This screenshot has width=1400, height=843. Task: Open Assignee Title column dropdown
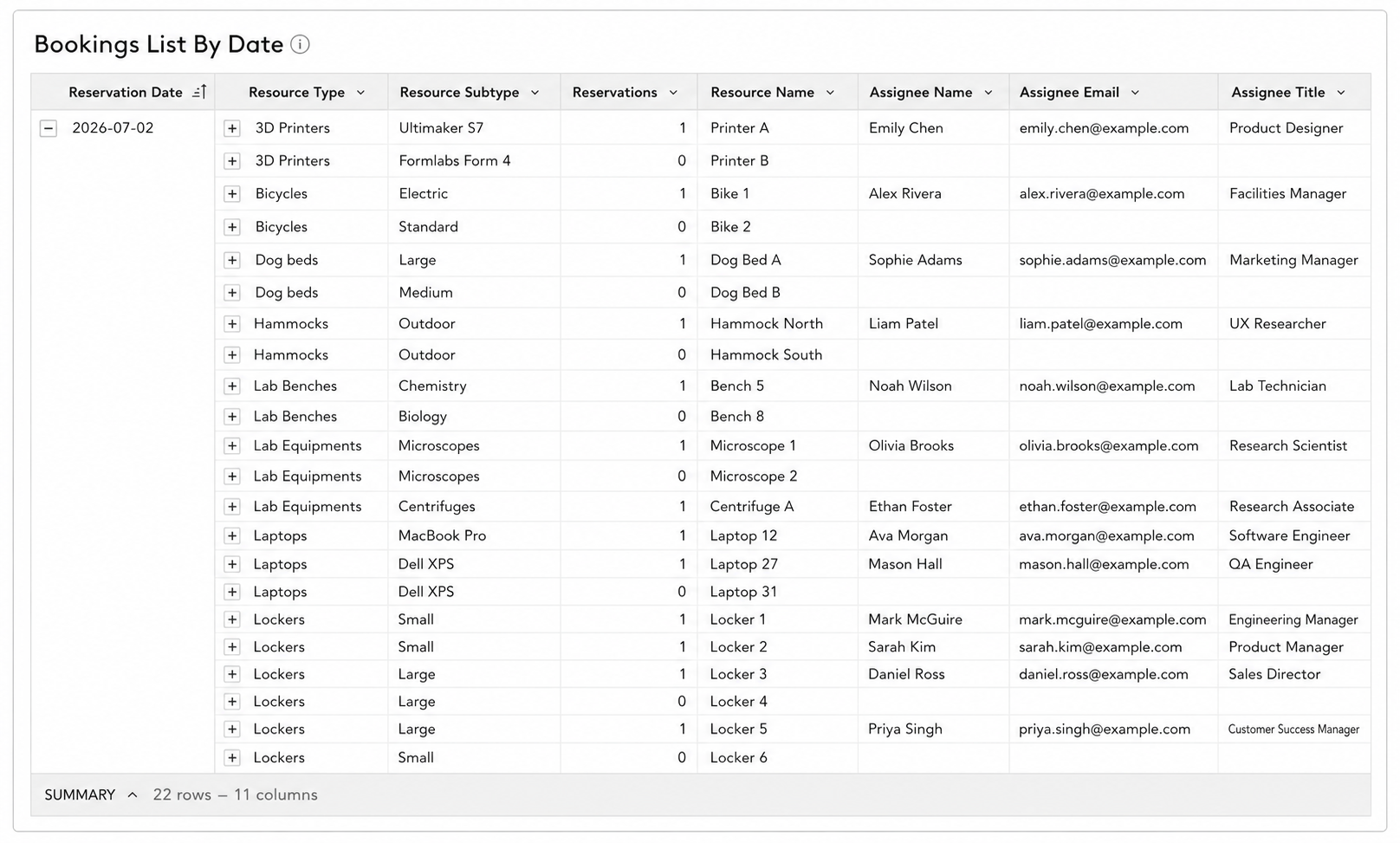[1341, 93]
